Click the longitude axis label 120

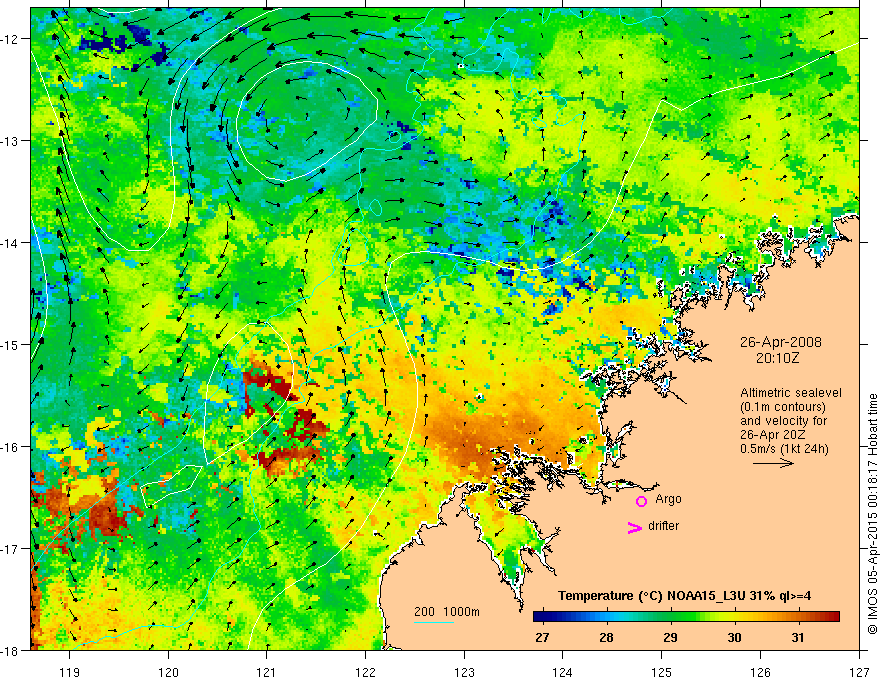168,672
